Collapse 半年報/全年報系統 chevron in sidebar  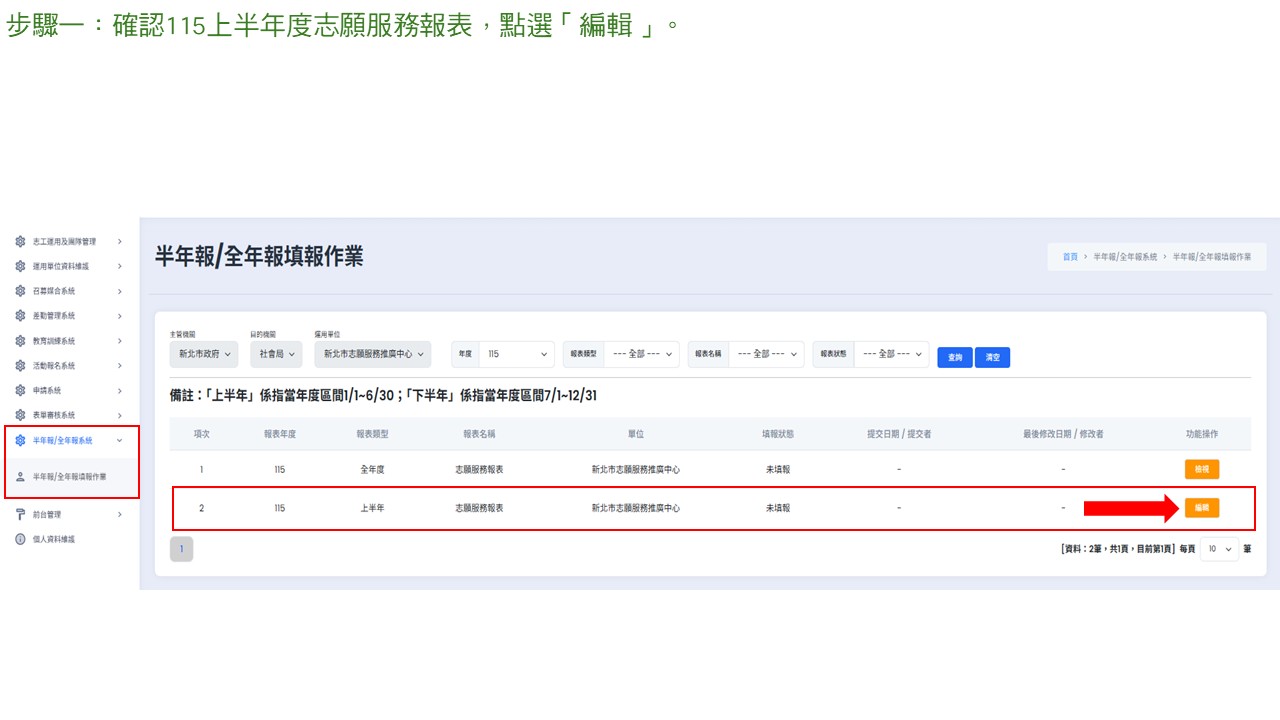120,440
